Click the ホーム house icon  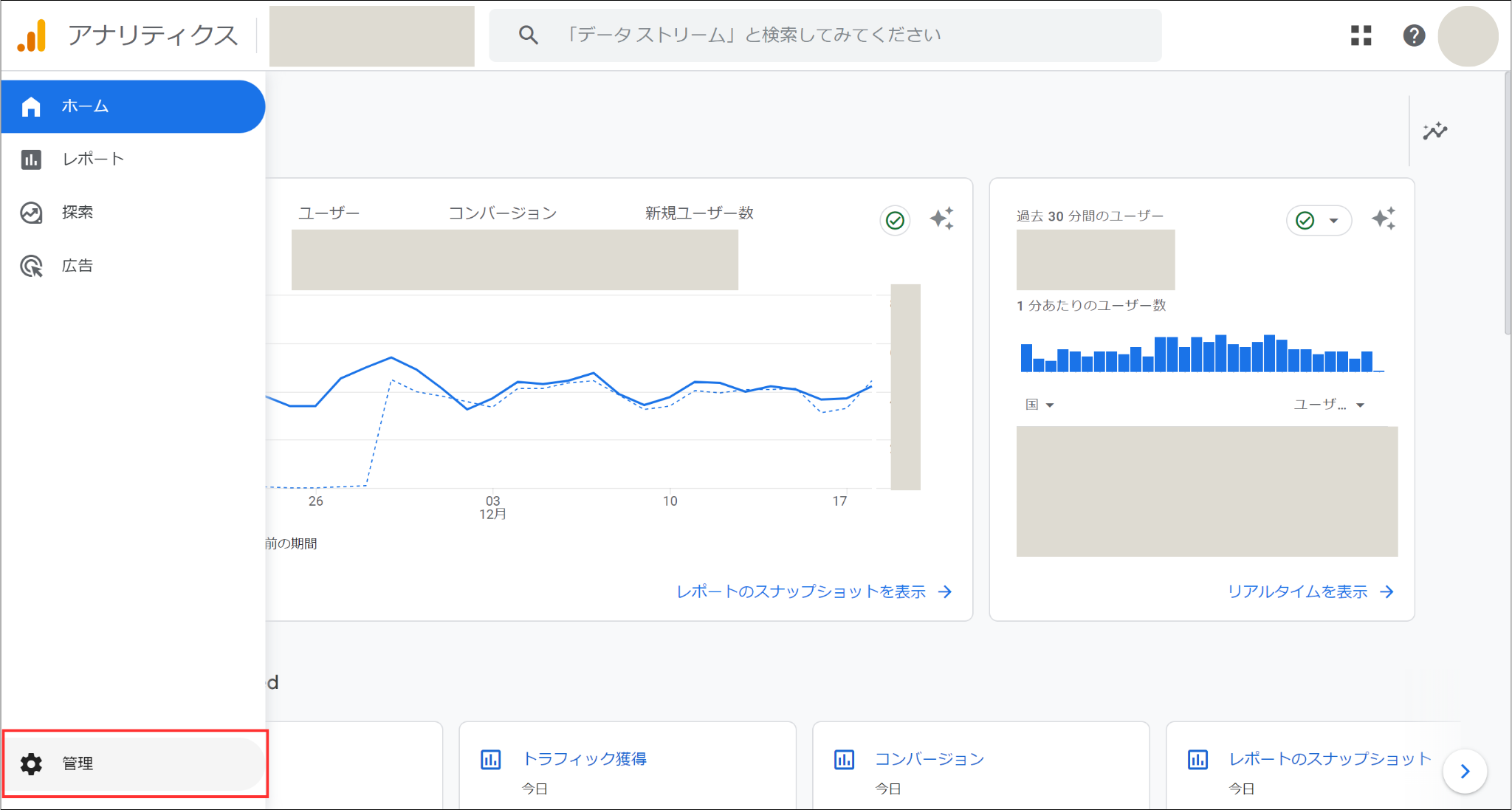(31, 107)
